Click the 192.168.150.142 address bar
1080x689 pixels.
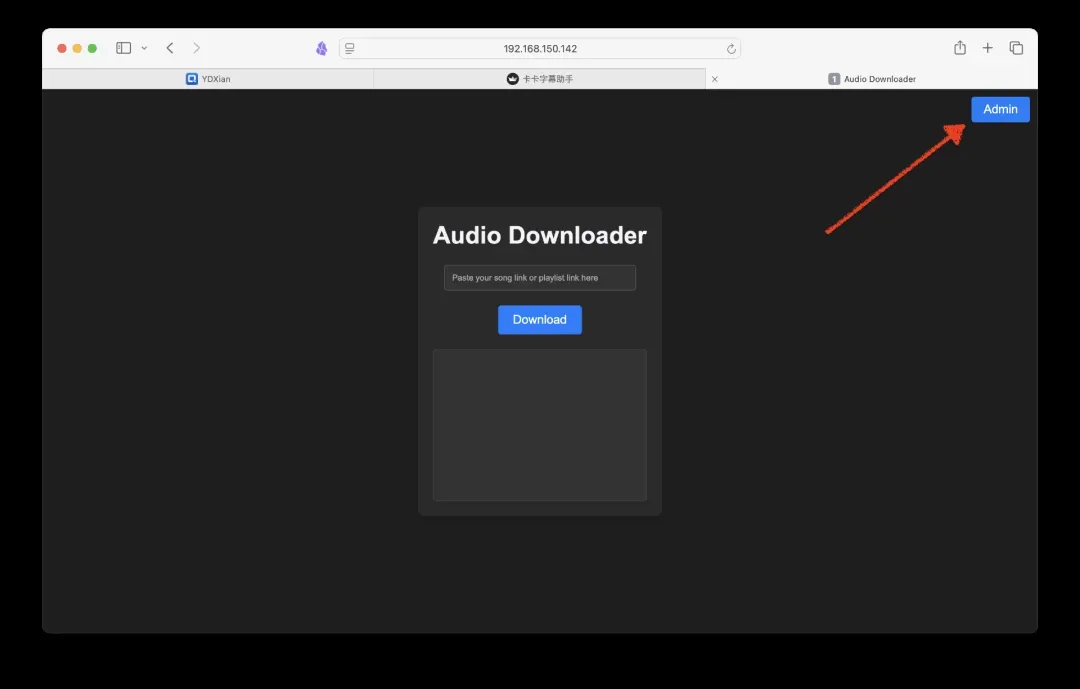point(540,49)
